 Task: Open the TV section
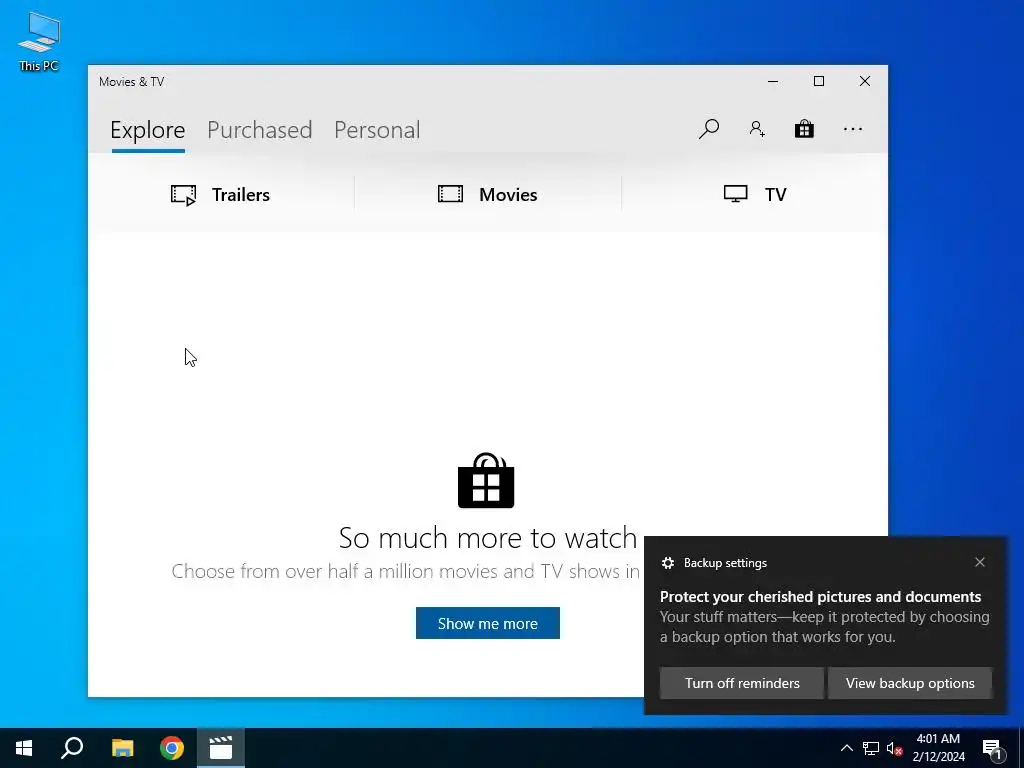(755, 195)
